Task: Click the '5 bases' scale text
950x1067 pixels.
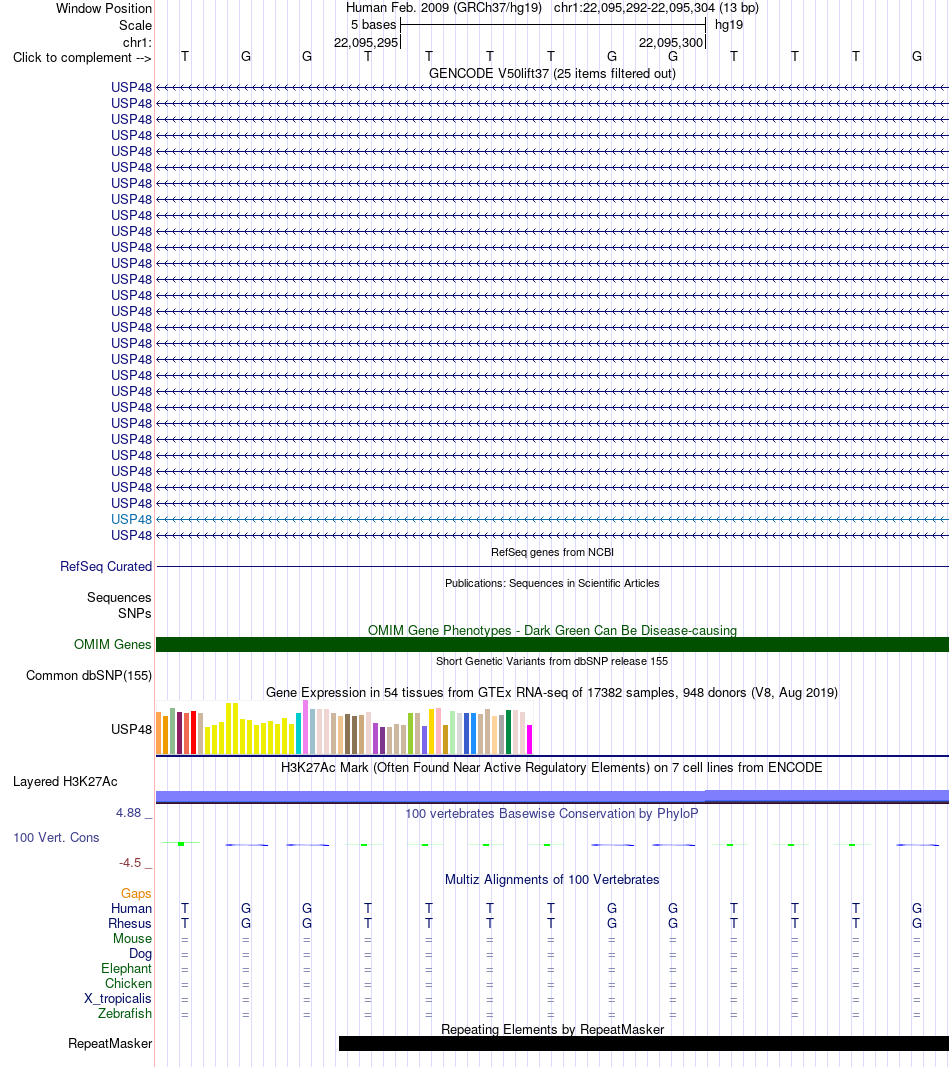Action: click(x=374, y=25)
